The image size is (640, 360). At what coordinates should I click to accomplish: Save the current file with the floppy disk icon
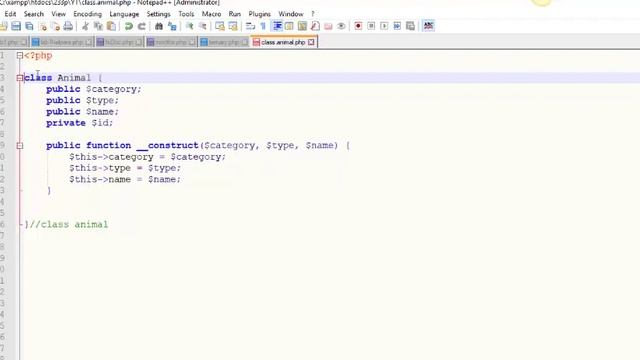click(16, 27)
